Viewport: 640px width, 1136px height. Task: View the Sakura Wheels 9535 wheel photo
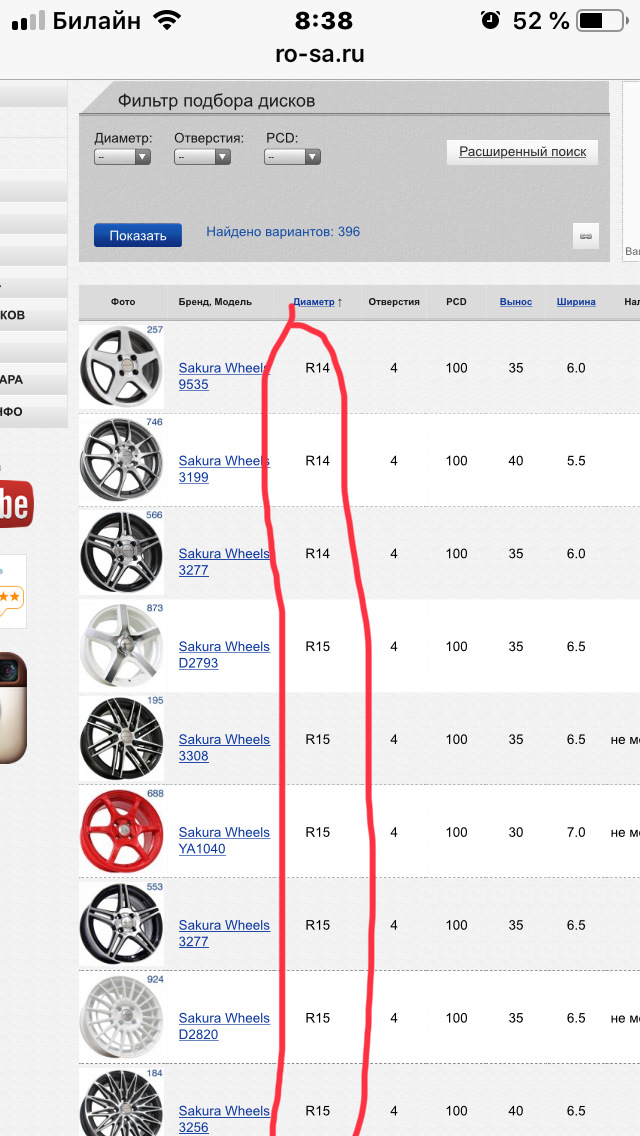(x=122, y=367)
